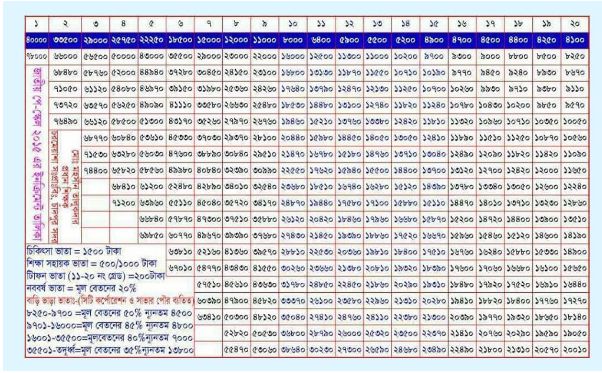This screenshot has width=602, height=373.
Task: Click the ৩৭২৮০ cell
Action: tap(180, 73)
